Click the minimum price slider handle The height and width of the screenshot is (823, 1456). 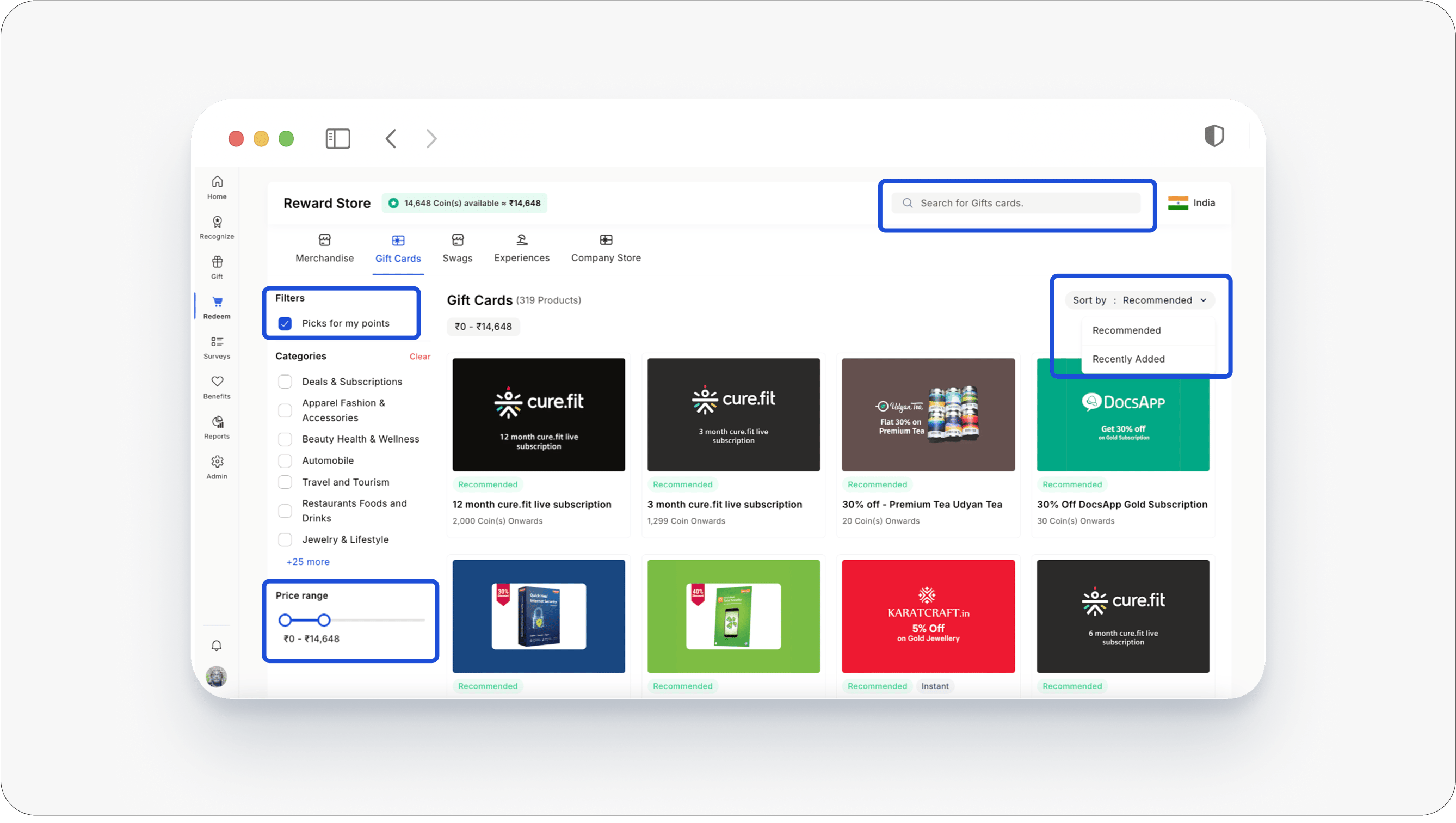(x=285, y=621)
